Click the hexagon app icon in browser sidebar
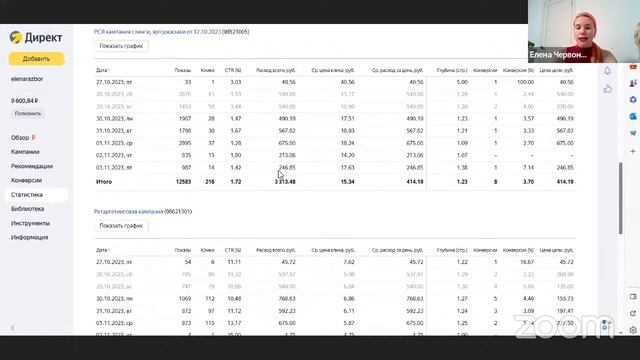 click(x=633, y=100)
